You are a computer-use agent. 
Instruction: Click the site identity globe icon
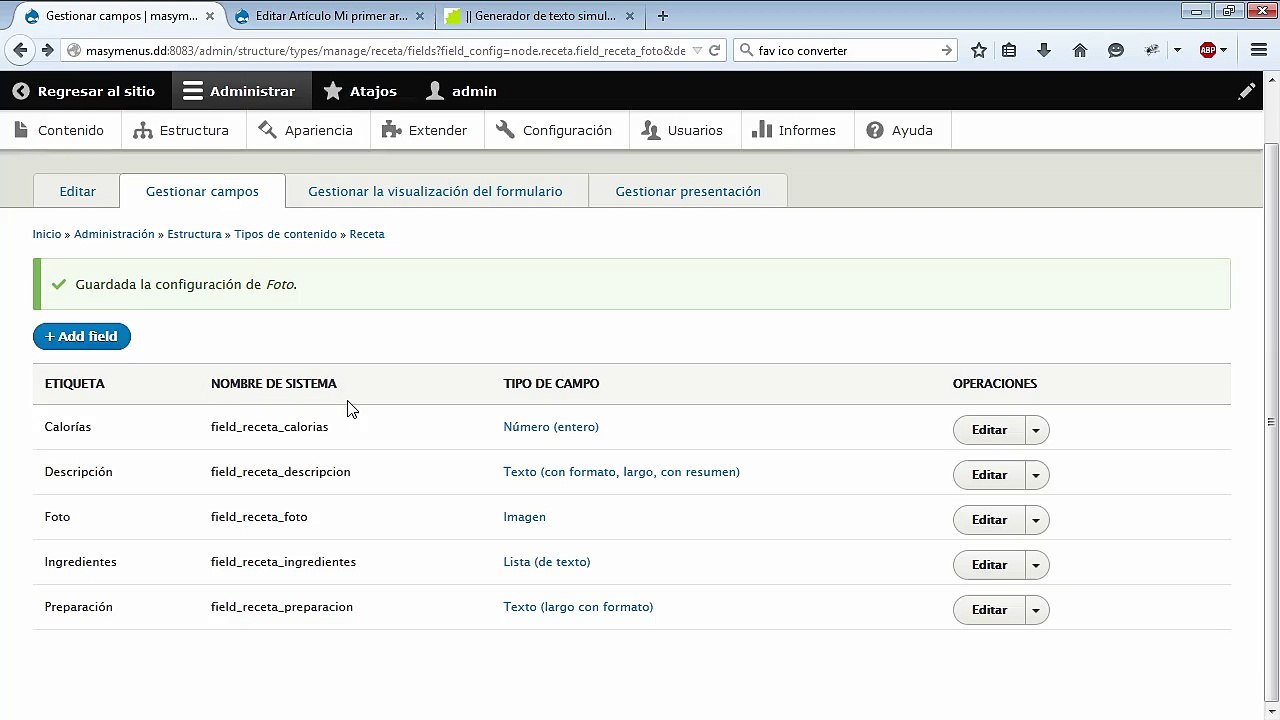tap(74, 51)
